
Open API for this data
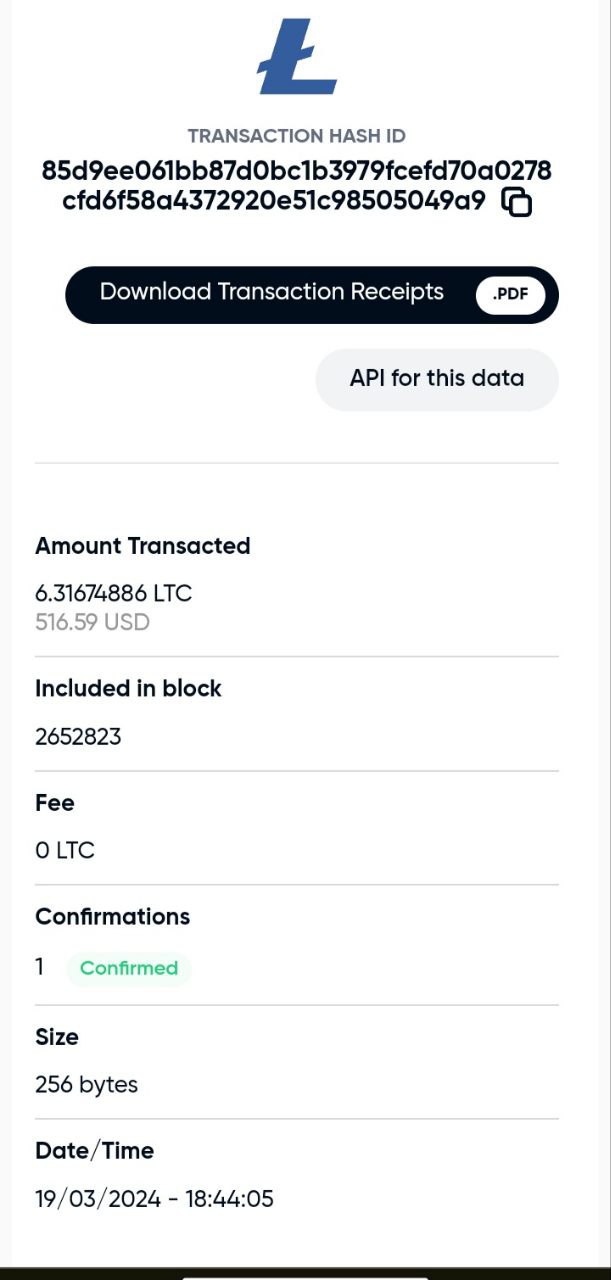pyautogui.click(x=436, y=379)
